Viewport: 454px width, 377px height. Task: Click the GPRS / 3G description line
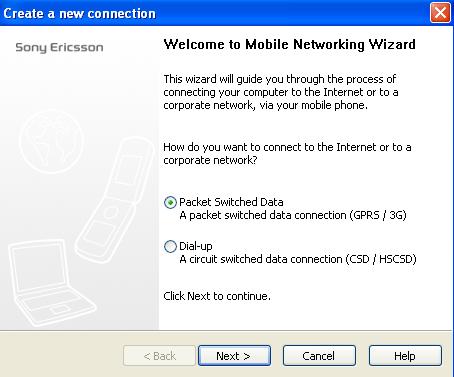293,215
